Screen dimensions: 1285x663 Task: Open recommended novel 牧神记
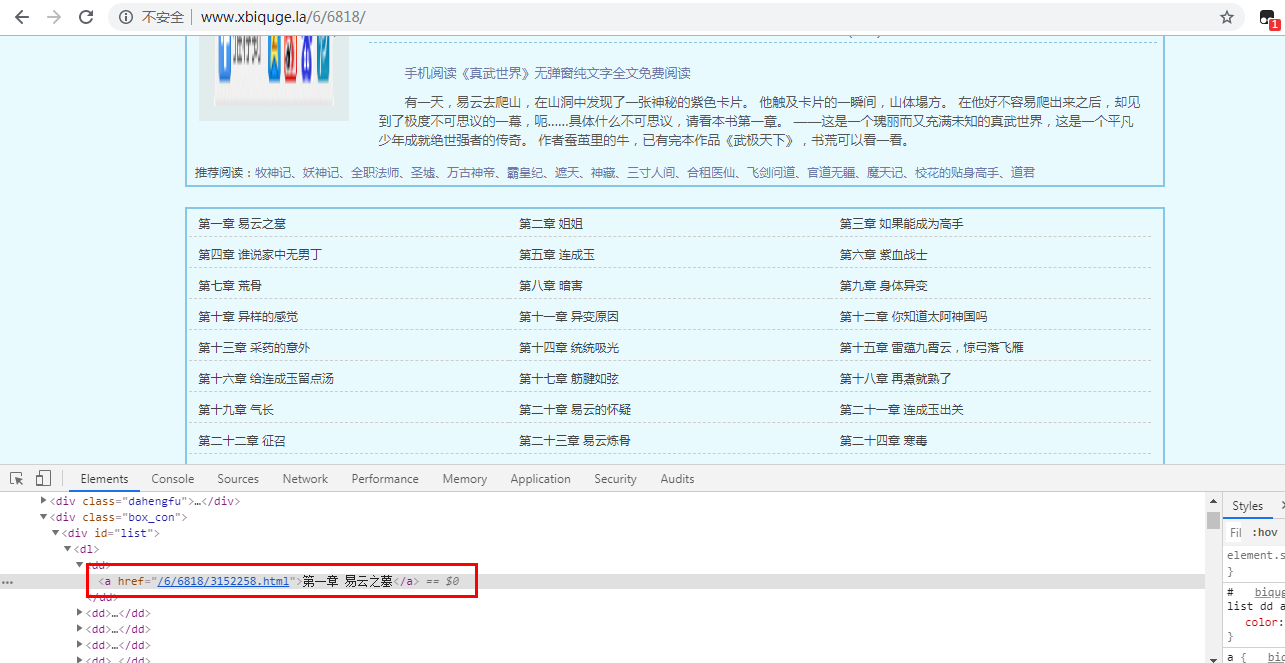point(273,173)
